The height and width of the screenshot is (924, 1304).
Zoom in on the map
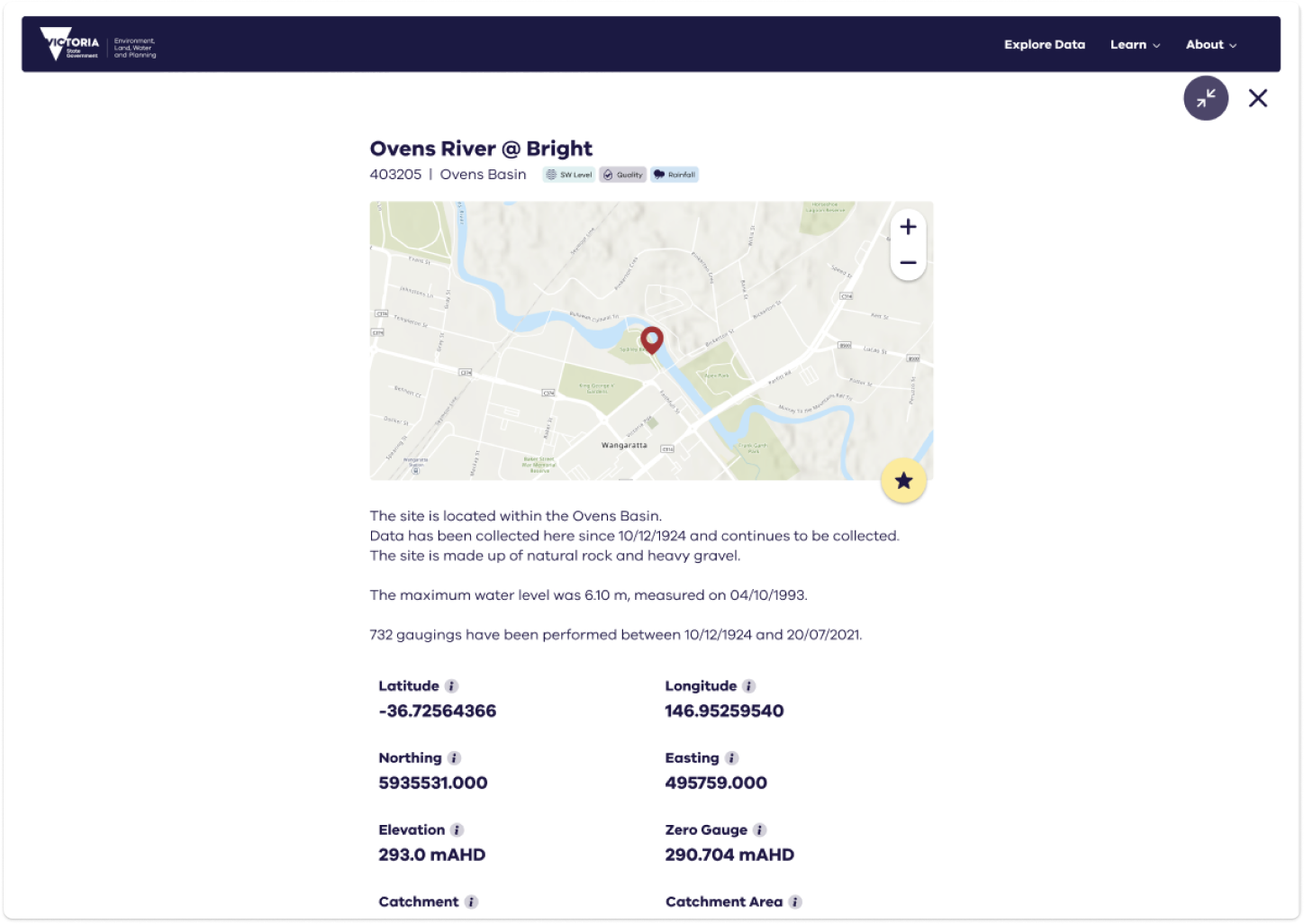(x=908, y=227)
